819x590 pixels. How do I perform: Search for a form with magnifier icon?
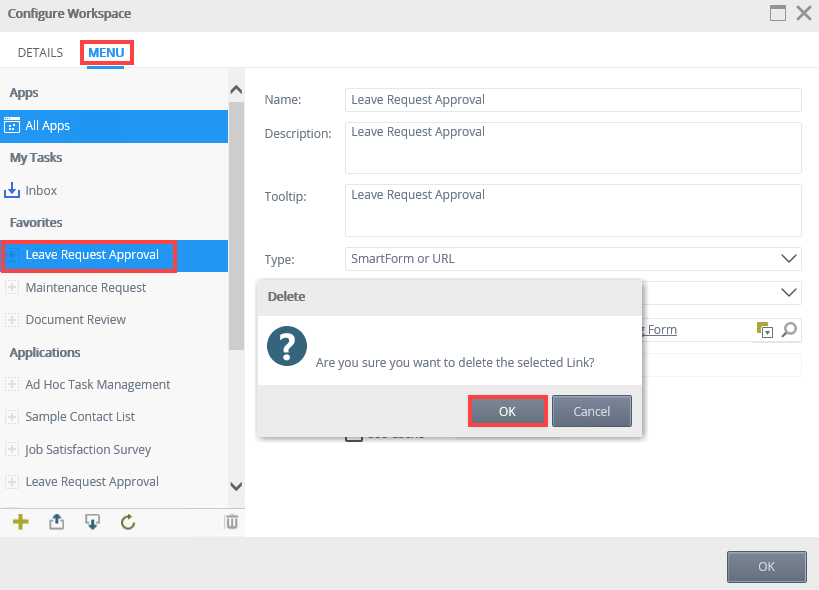coord(789,330)
